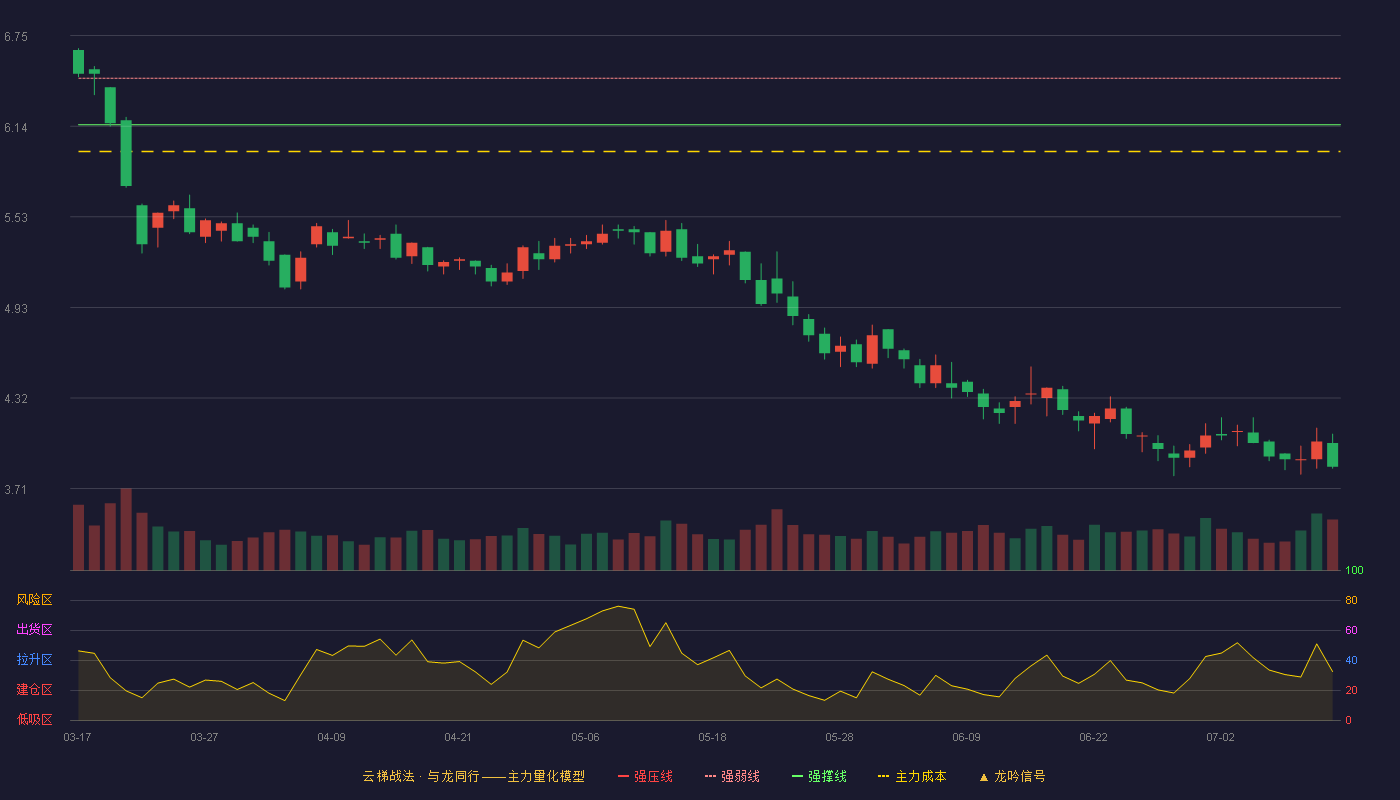Toggle the green 强撑线 legend entry
1400x800 pixels.
click(819, 776)
